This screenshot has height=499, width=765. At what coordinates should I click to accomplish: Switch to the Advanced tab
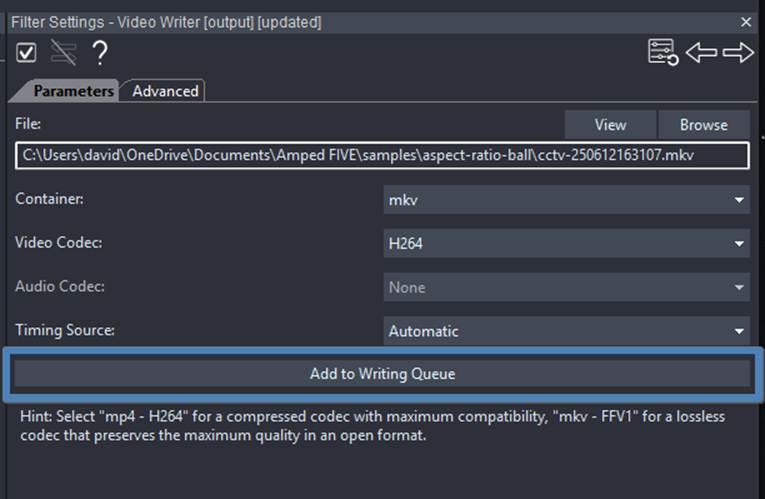click(165, 91)
